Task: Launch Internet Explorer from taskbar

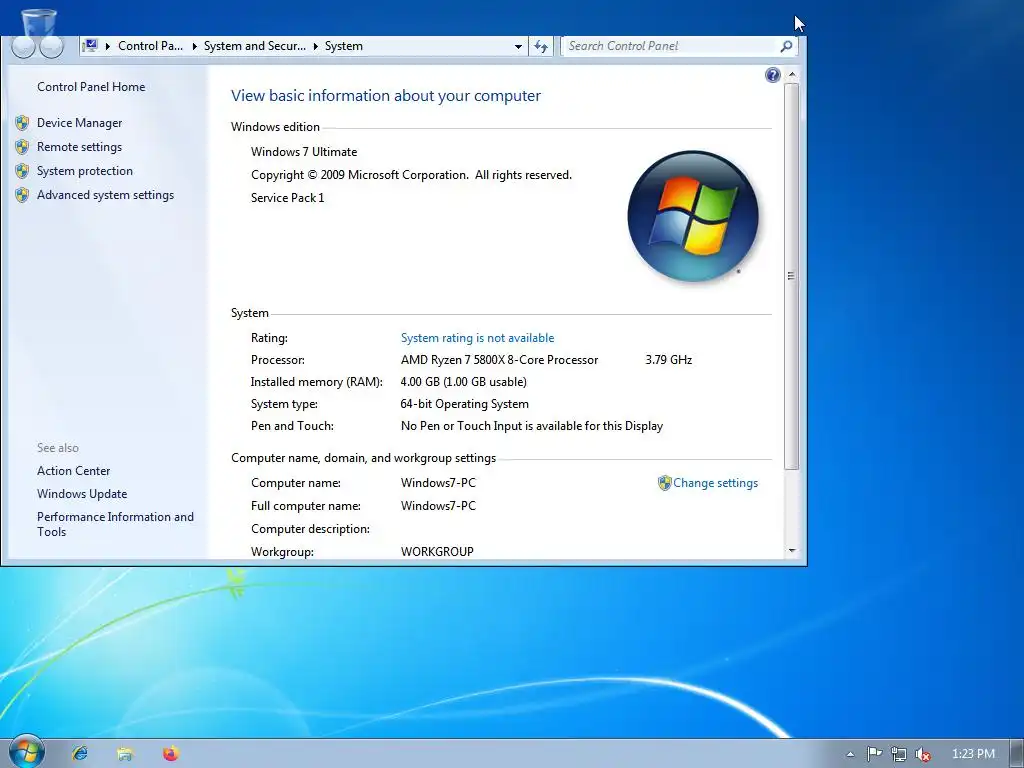Action: tap(80, 754)
